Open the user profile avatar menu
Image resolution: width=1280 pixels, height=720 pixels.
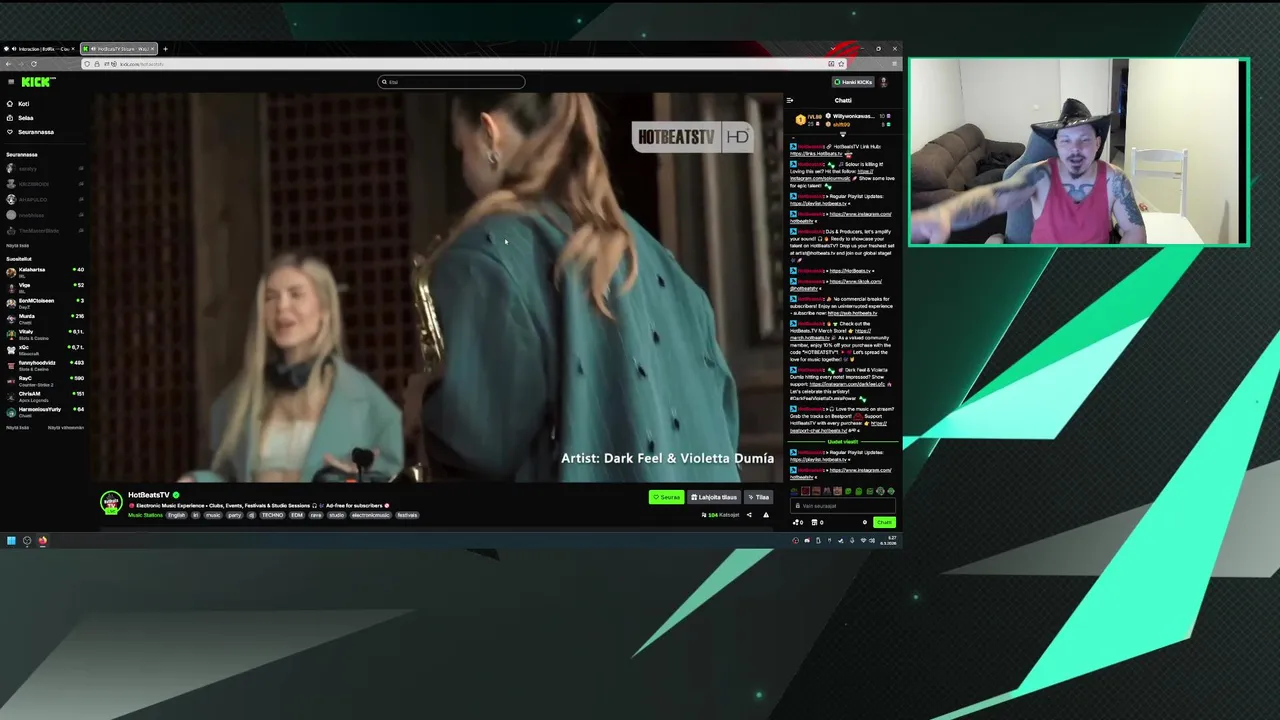tap(884, 82)
